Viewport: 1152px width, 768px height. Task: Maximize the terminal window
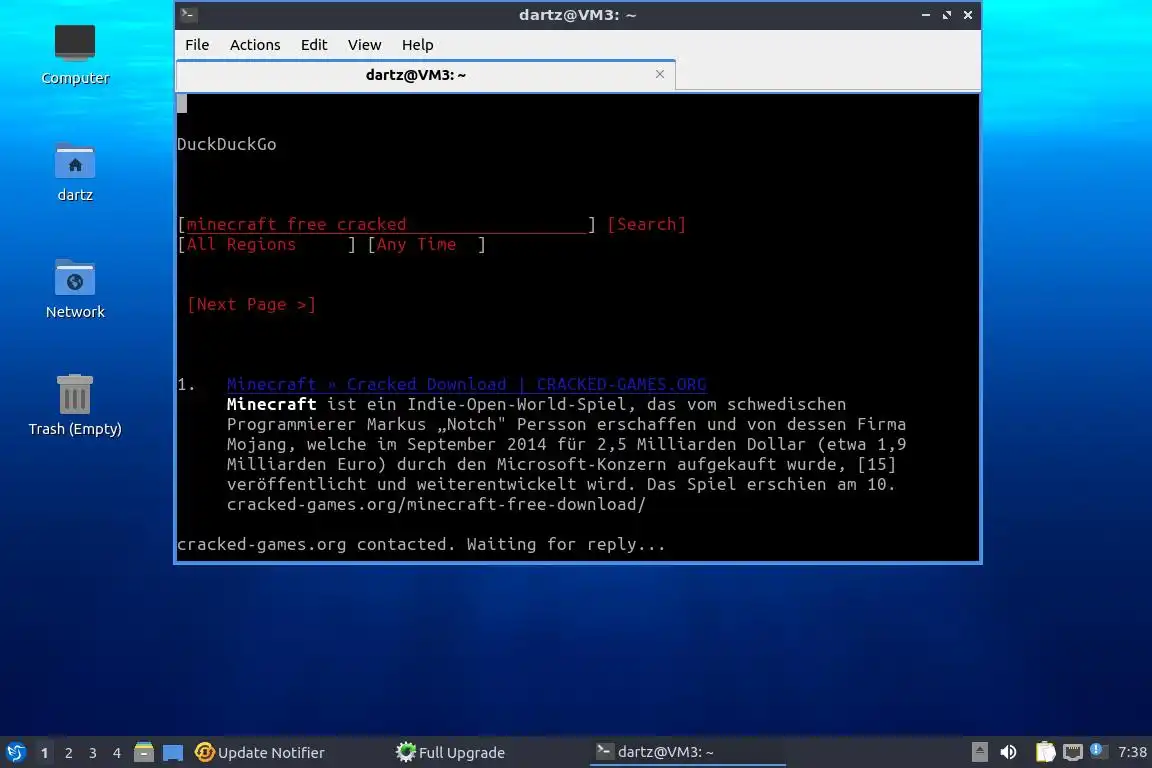tap(946, 15)
